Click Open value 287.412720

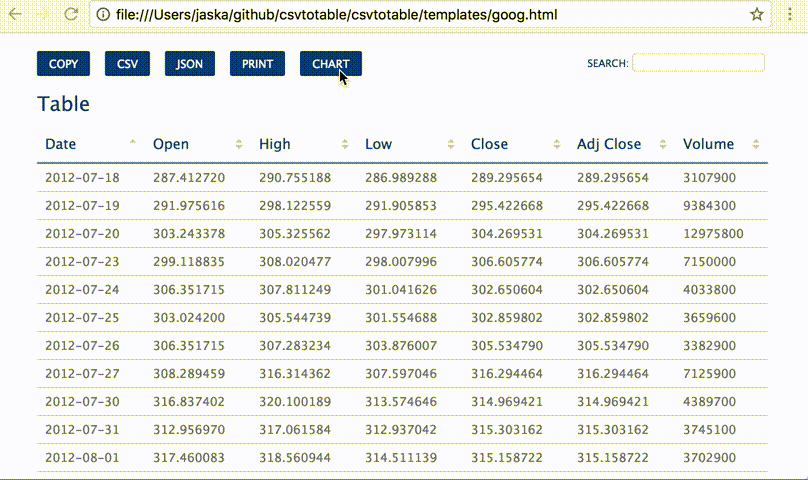[x=189, y=177]
